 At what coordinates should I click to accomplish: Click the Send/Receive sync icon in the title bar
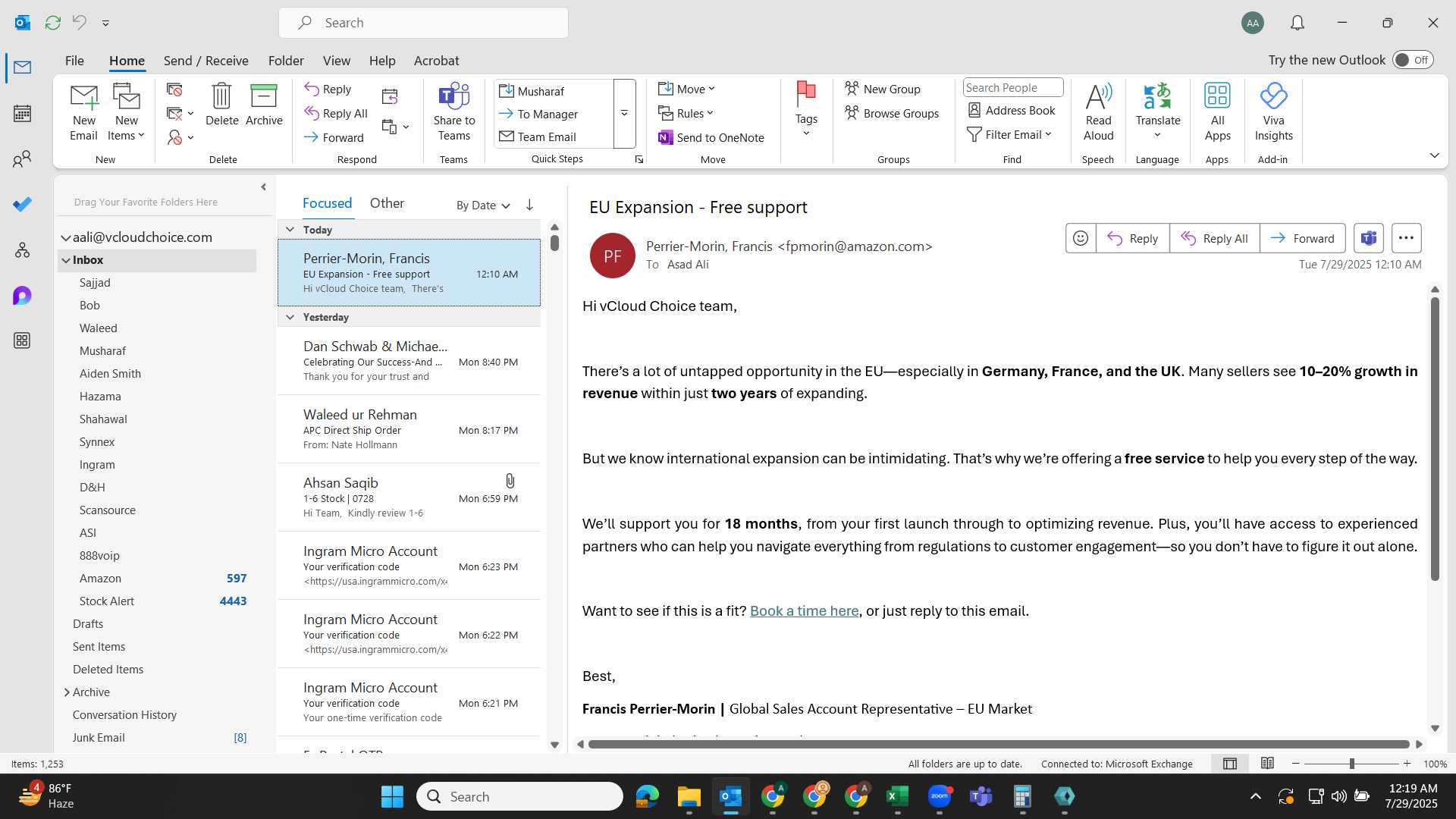tap(52, 23)
